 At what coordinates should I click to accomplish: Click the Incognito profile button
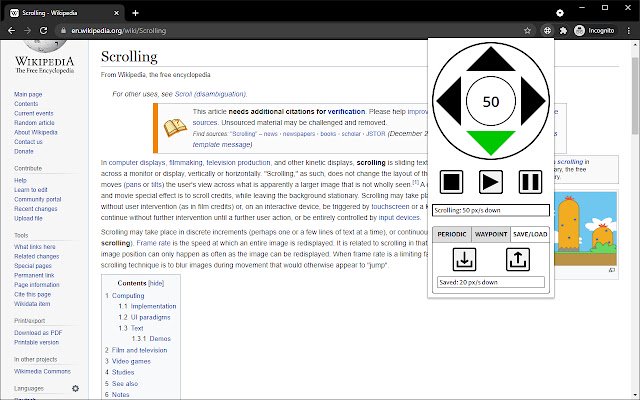(x=594, y=31)
